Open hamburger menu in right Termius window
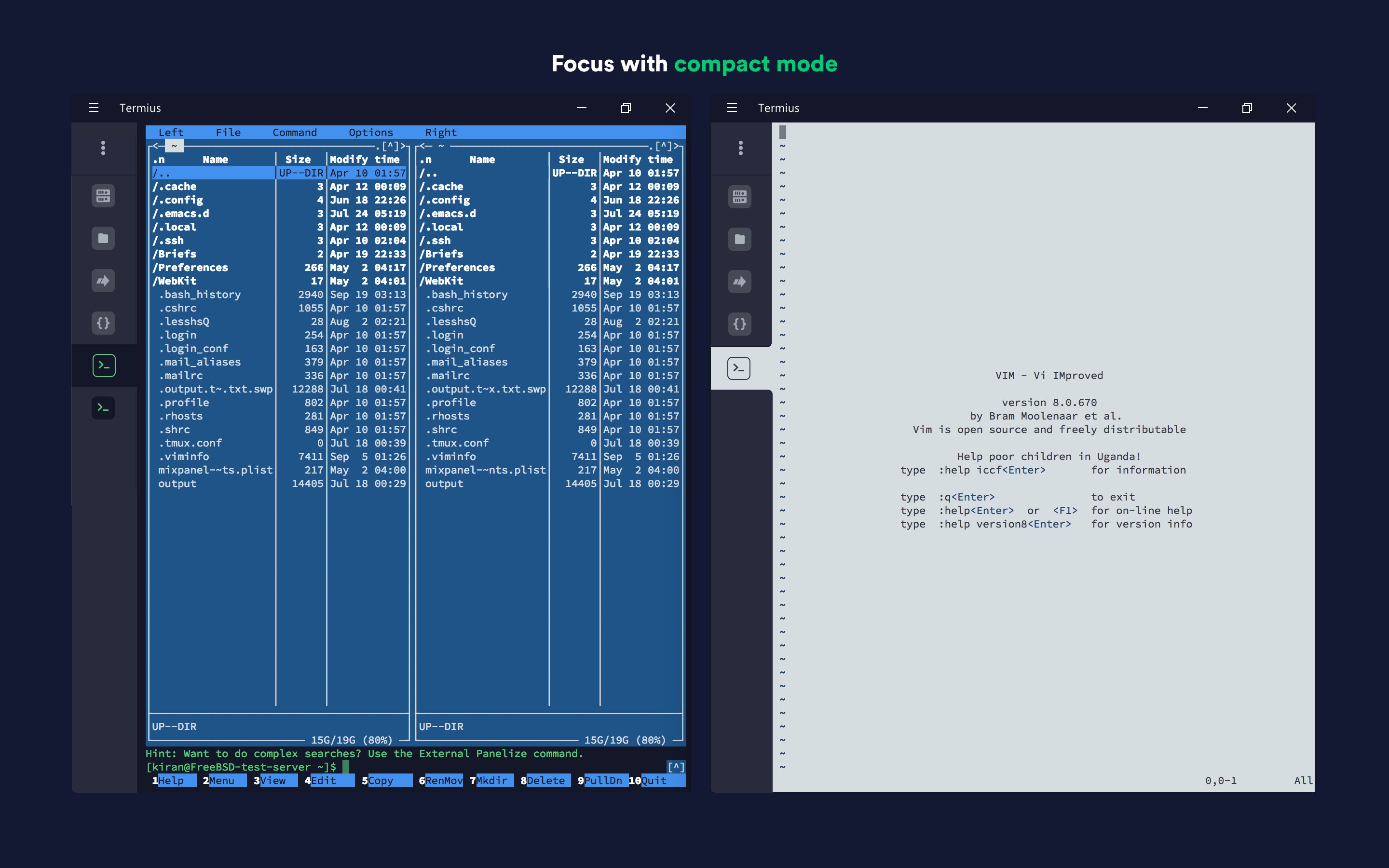The width and height of the screenshot is (1389, 868). pos(732,108)
